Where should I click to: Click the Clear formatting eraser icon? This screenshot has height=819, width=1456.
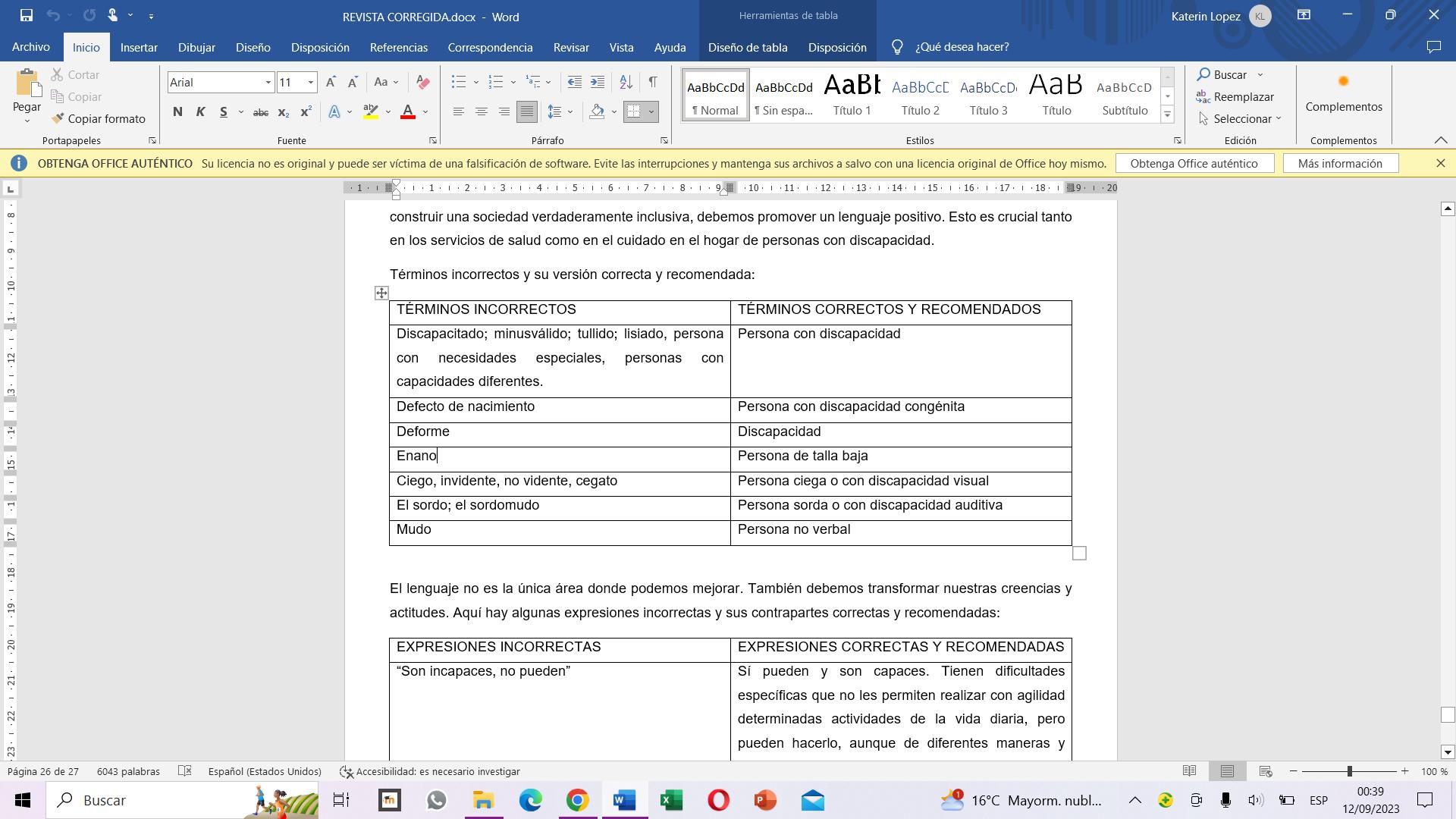coord(423,82)
